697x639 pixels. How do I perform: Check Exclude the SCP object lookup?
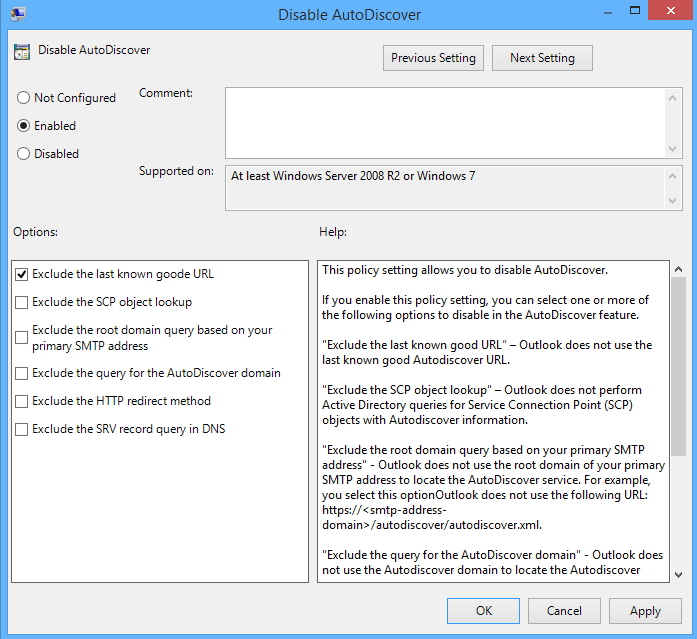[21, 302]
